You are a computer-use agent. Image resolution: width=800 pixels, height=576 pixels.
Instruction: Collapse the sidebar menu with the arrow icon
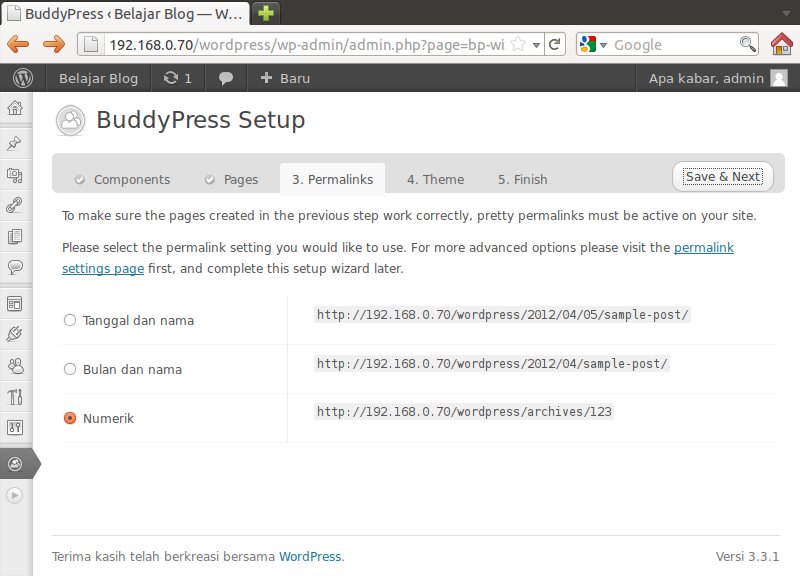click(x=15, y=495)
